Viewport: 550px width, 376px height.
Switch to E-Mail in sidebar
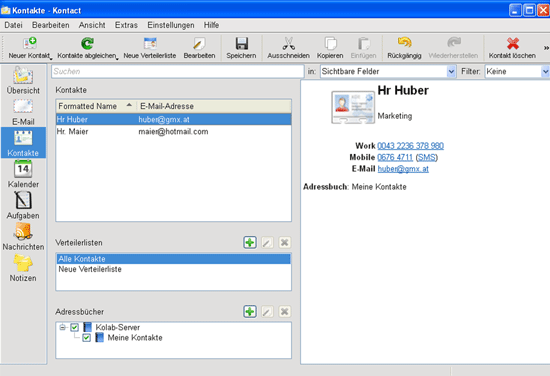23,112
